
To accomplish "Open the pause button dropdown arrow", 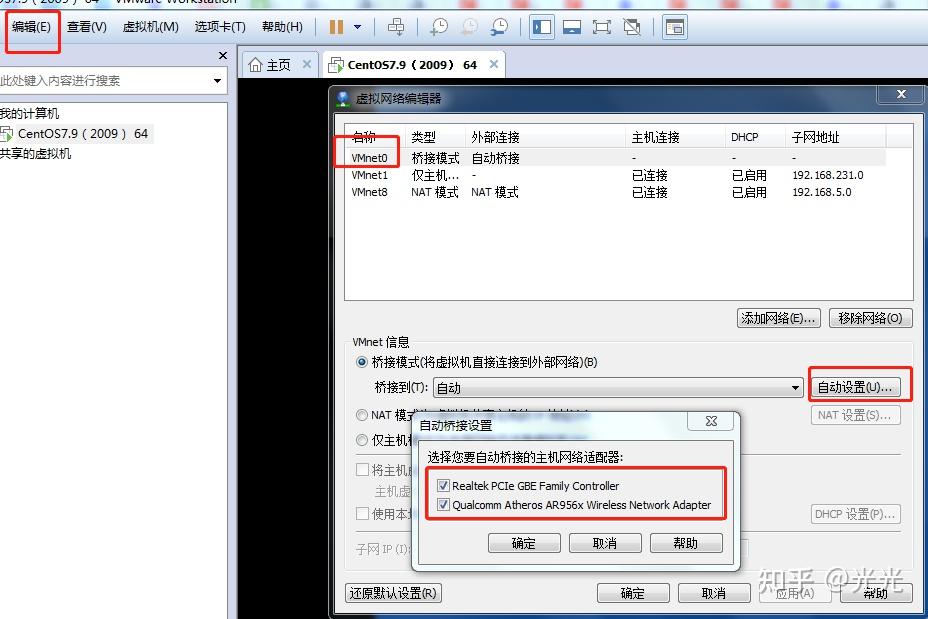I will point(358,27).
